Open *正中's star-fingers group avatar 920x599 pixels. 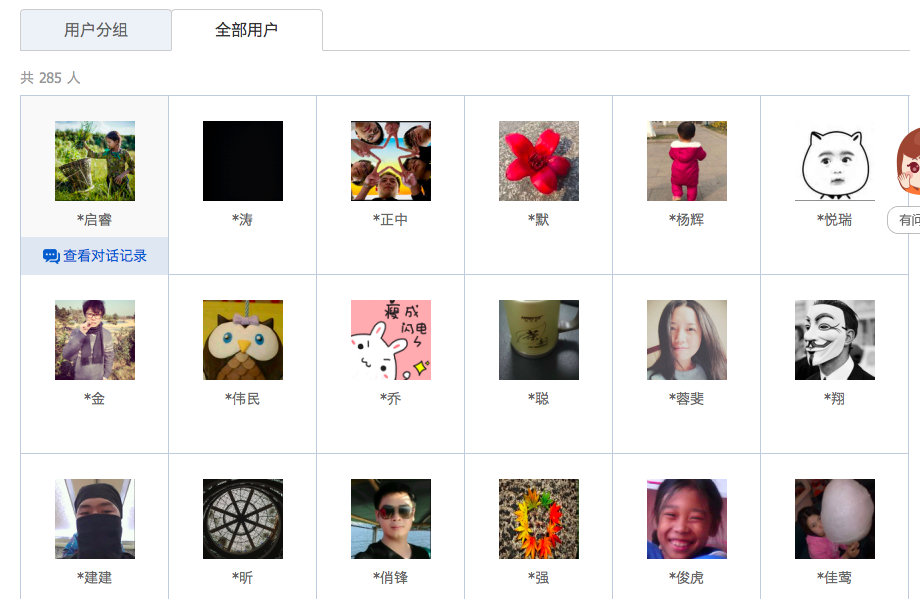coord(391,161)
